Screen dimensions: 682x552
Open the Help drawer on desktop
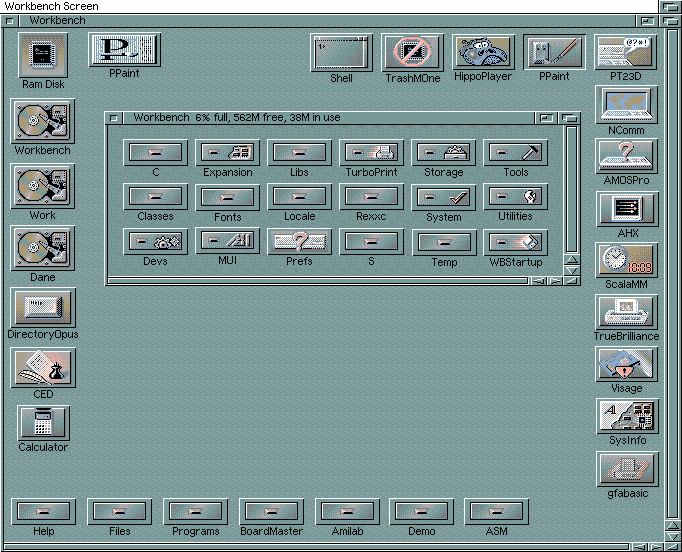point(43,512)
